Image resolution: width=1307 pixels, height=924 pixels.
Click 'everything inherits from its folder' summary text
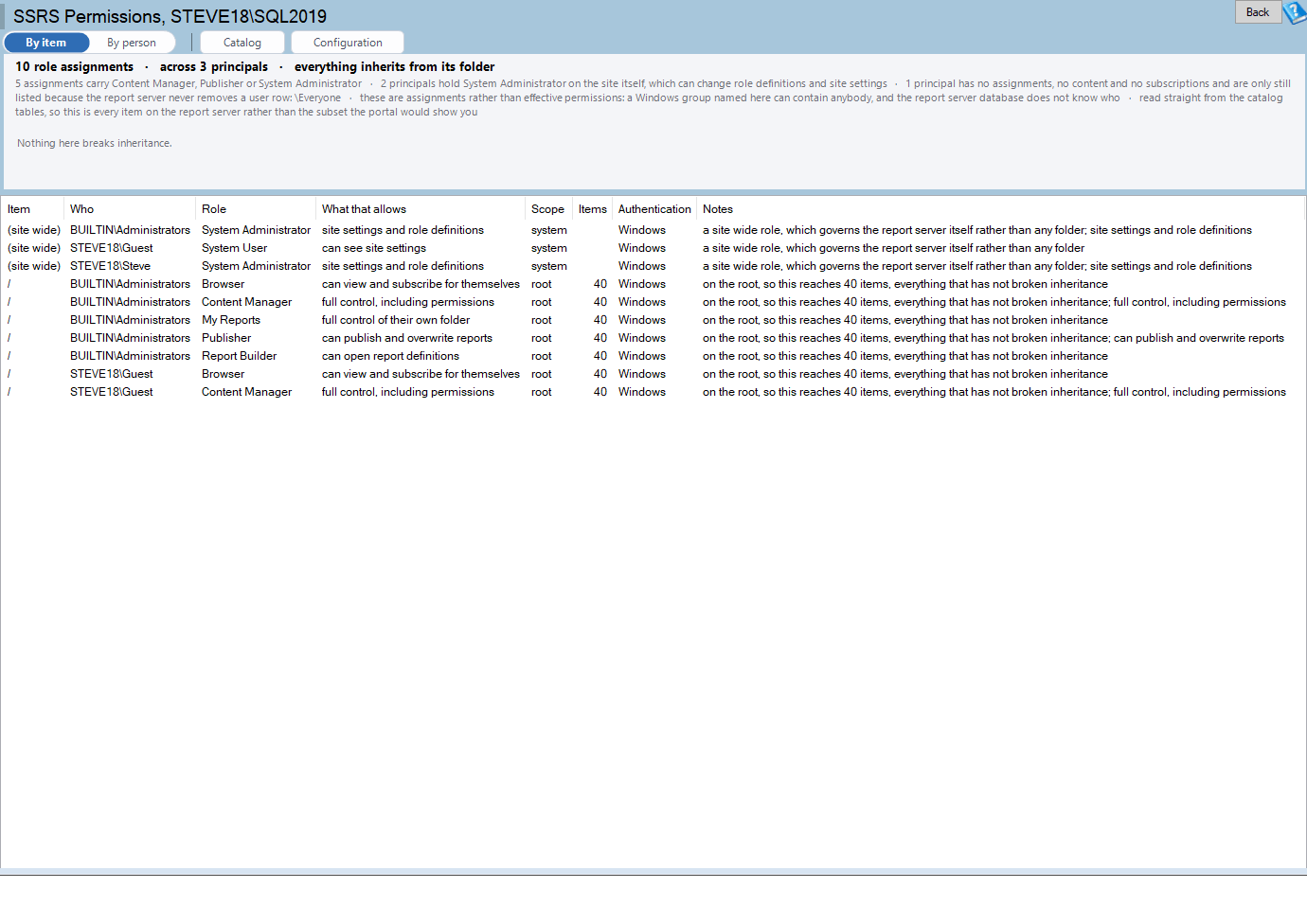(395, 66)
